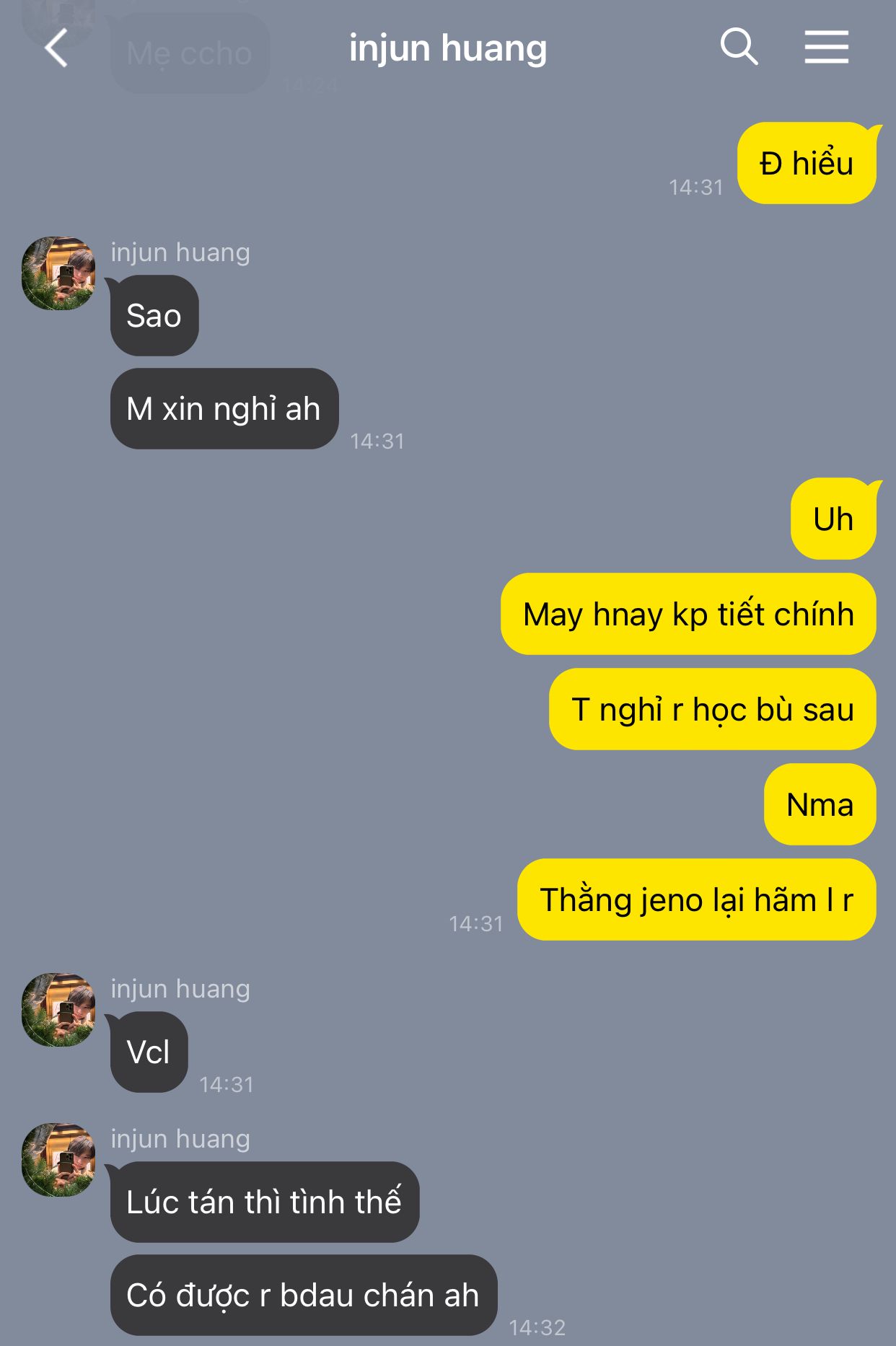Select the 'May hnay kp tiết chính' bubble
This screenshot has height=1346, width=896.
coord(688,615)
